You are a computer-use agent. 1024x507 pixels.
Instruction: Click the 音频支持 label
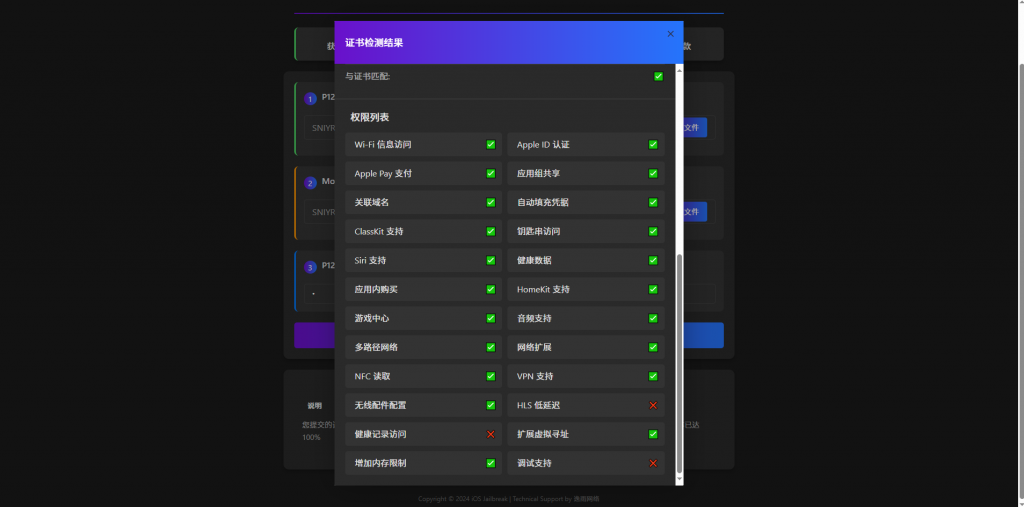click(x=534, y=318)
